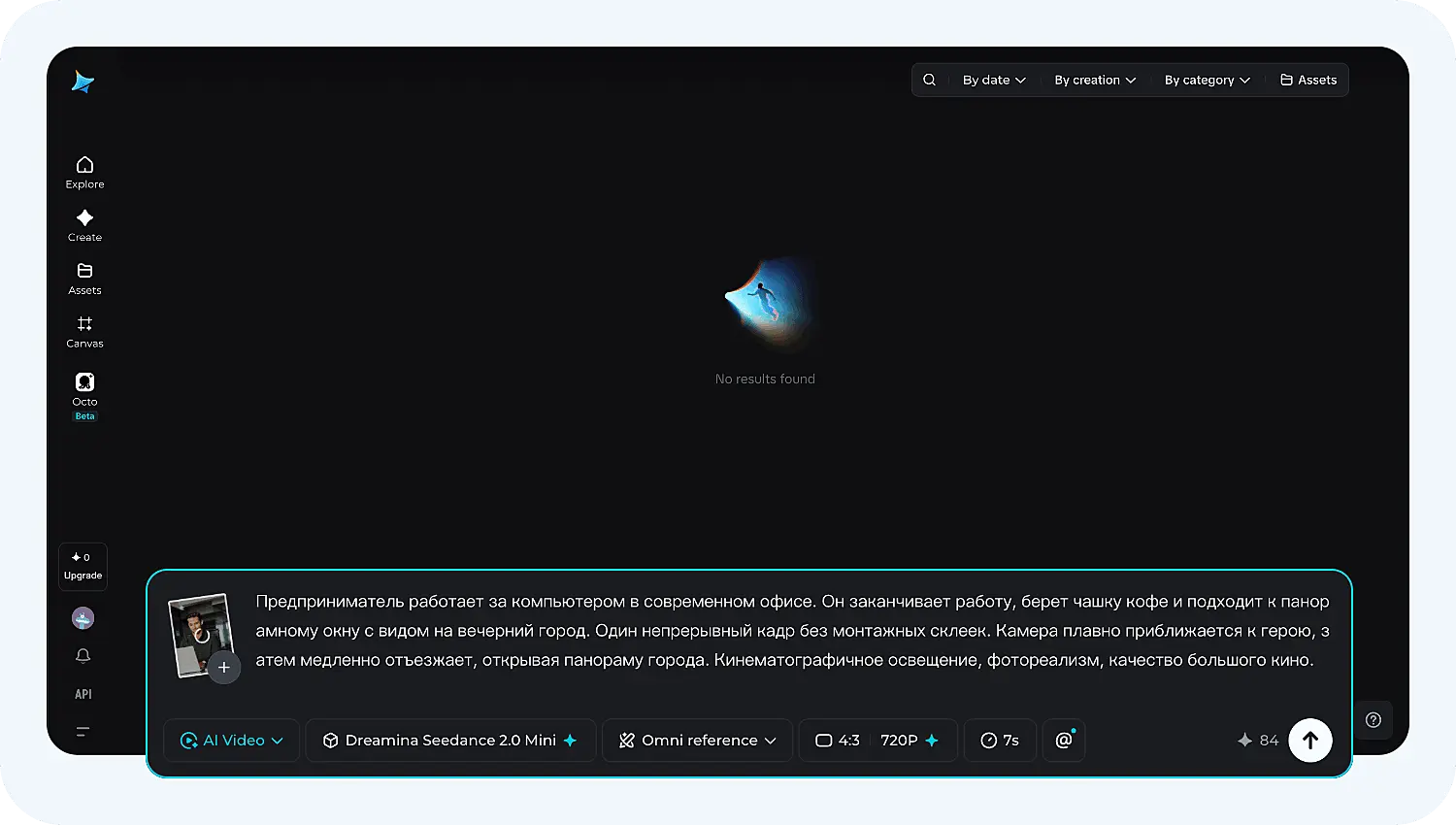Expand the By creation filter

click(1095, 80)
